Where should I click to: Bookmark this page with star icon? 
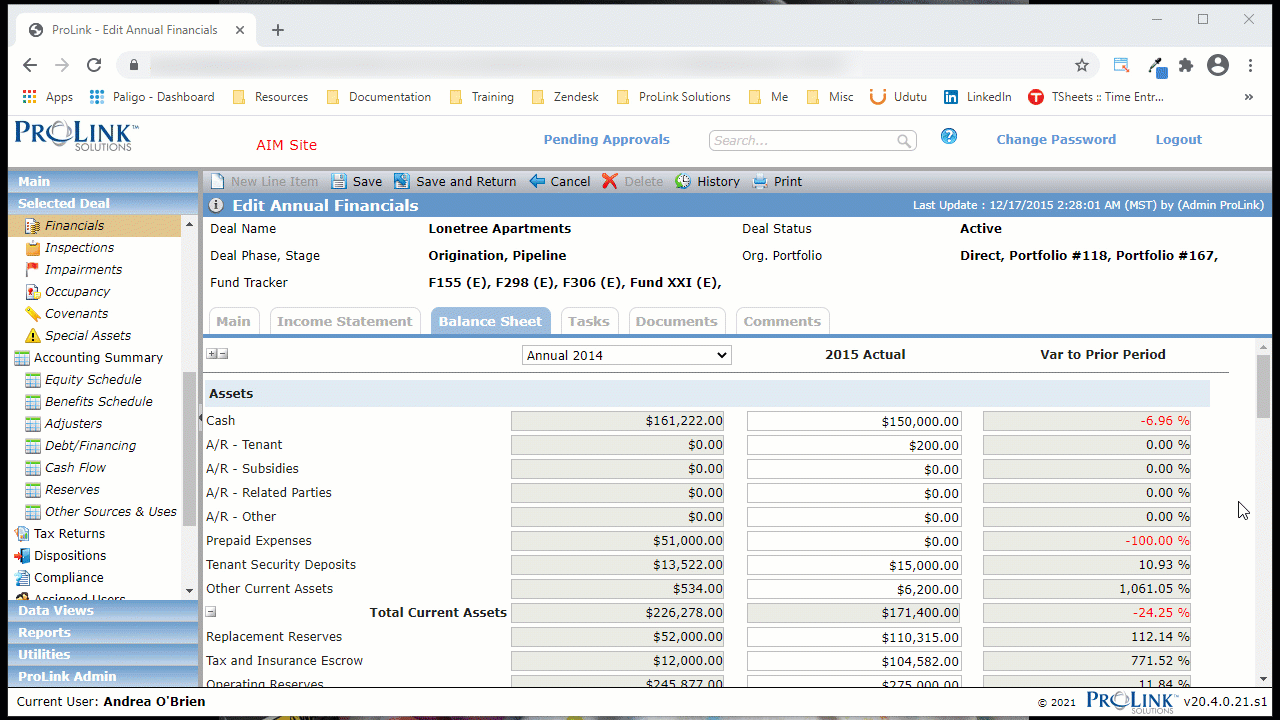click(1082, 65)
